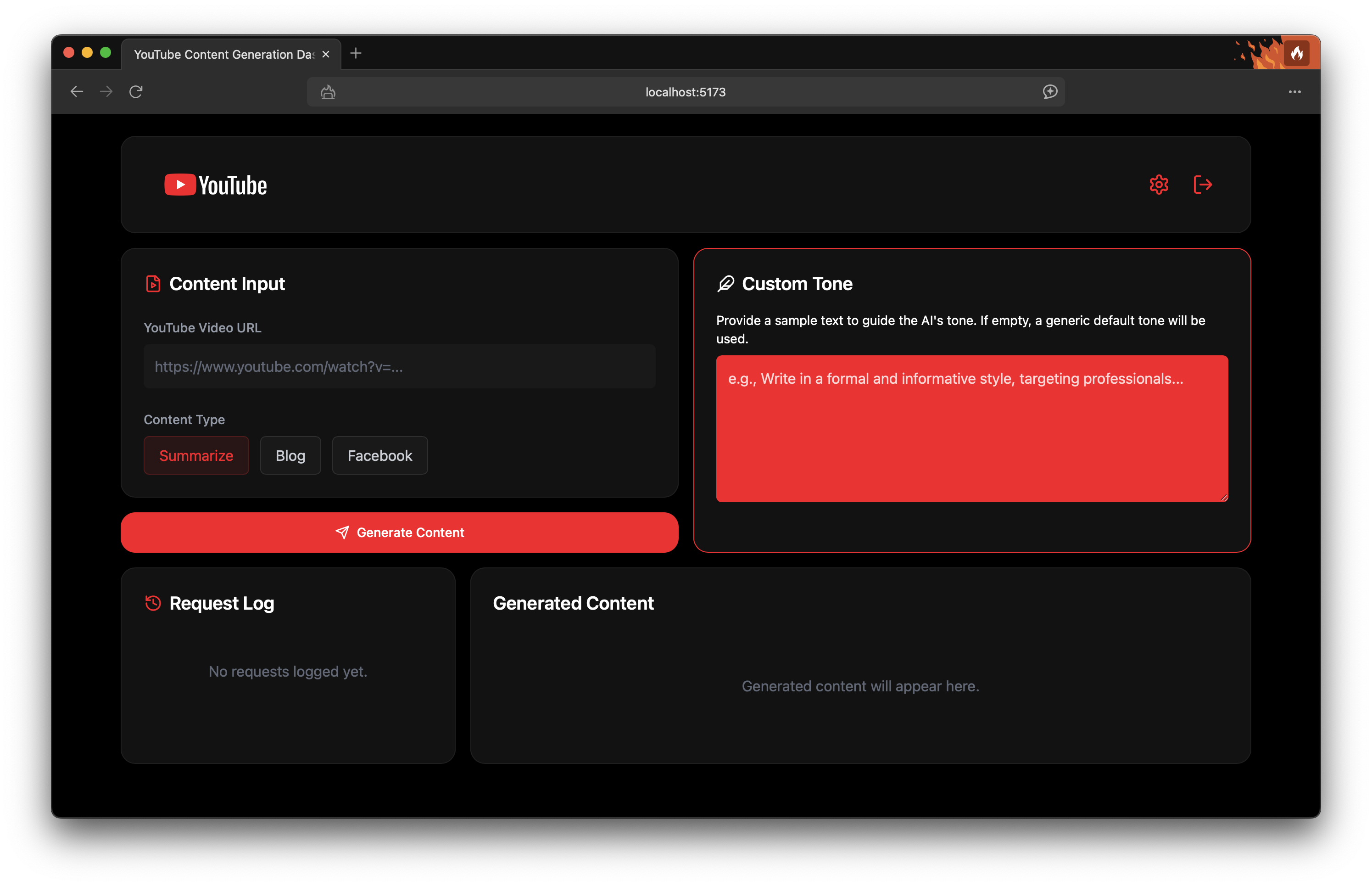The height and width of the screenshot is (886, 1372).
Task: Open the browser three-dots menu
Action: coord(1294,91)
